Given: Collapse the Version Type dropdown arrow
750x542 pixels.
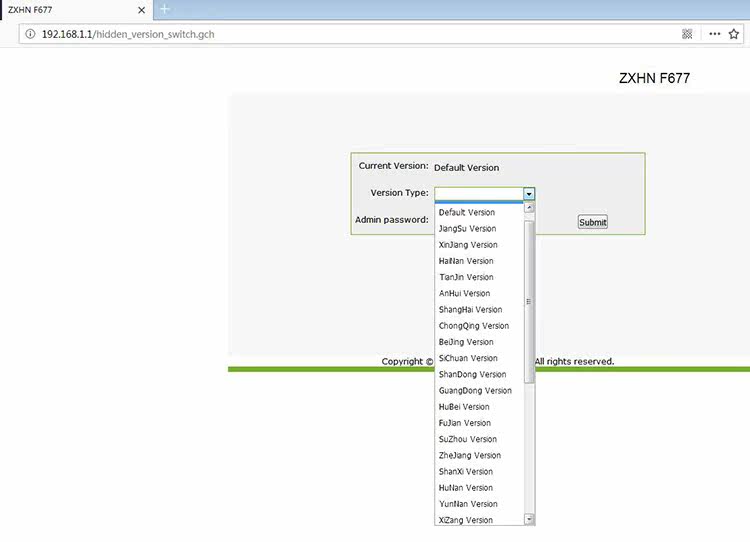Looking at the screenshot, I should click(529, 194).
